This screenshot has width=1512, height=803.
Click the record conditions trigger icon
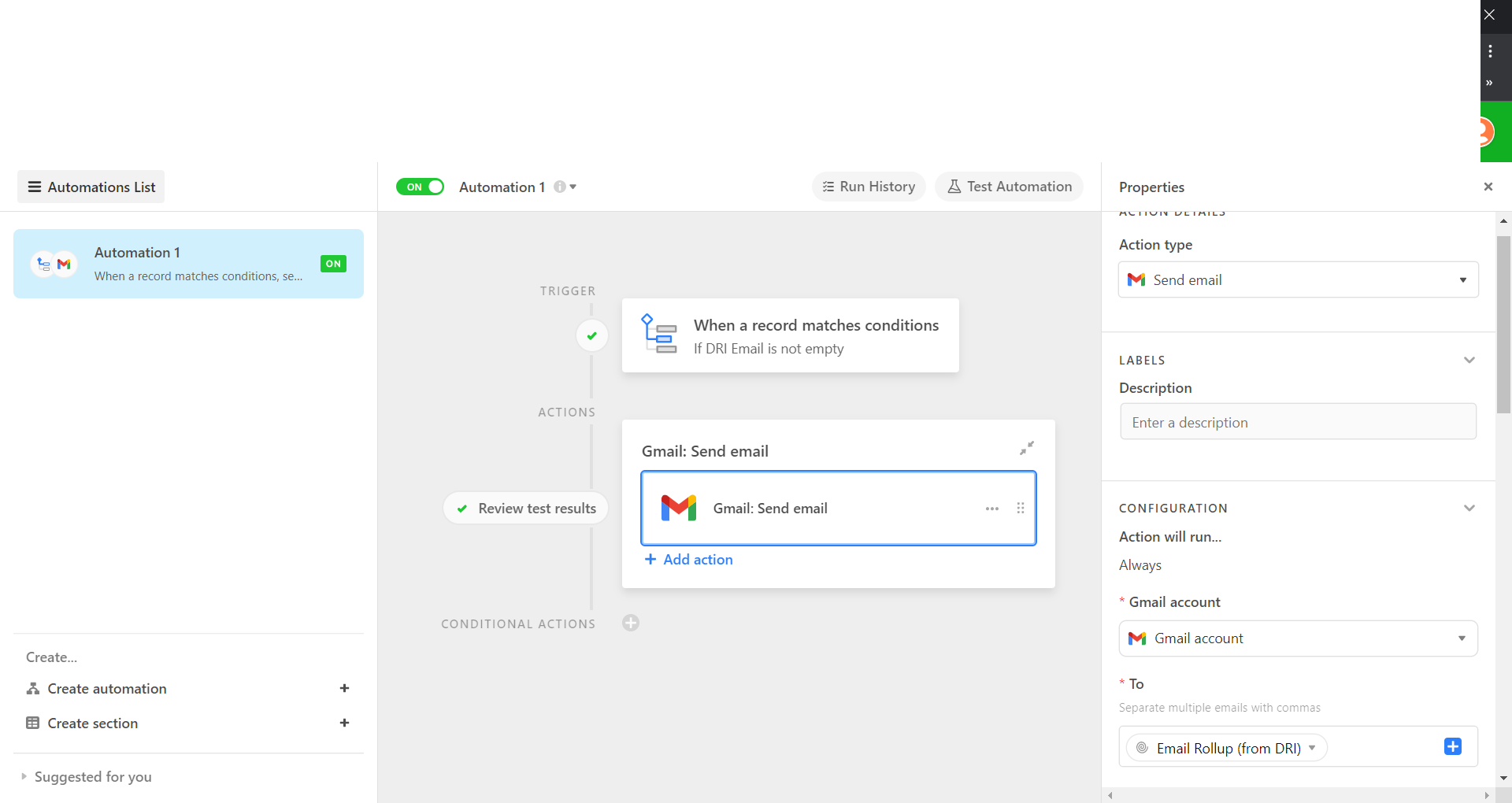pos(659,333)
